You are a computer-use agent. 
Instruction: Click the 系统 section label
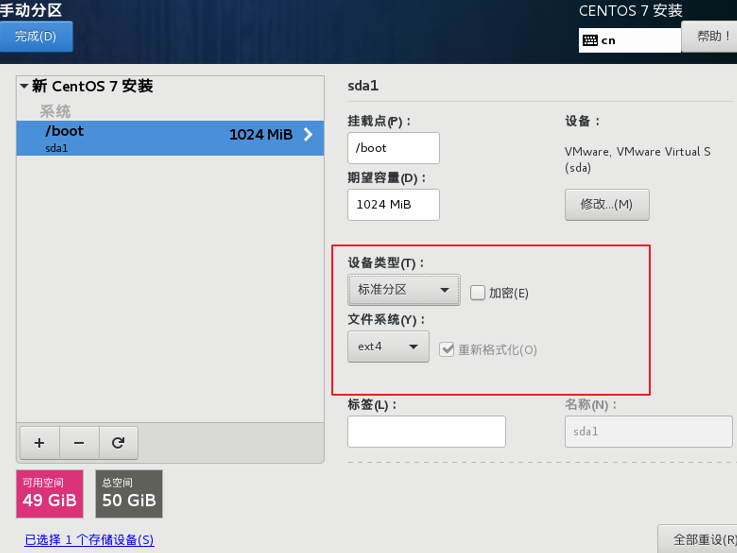[x=55, y=111]
